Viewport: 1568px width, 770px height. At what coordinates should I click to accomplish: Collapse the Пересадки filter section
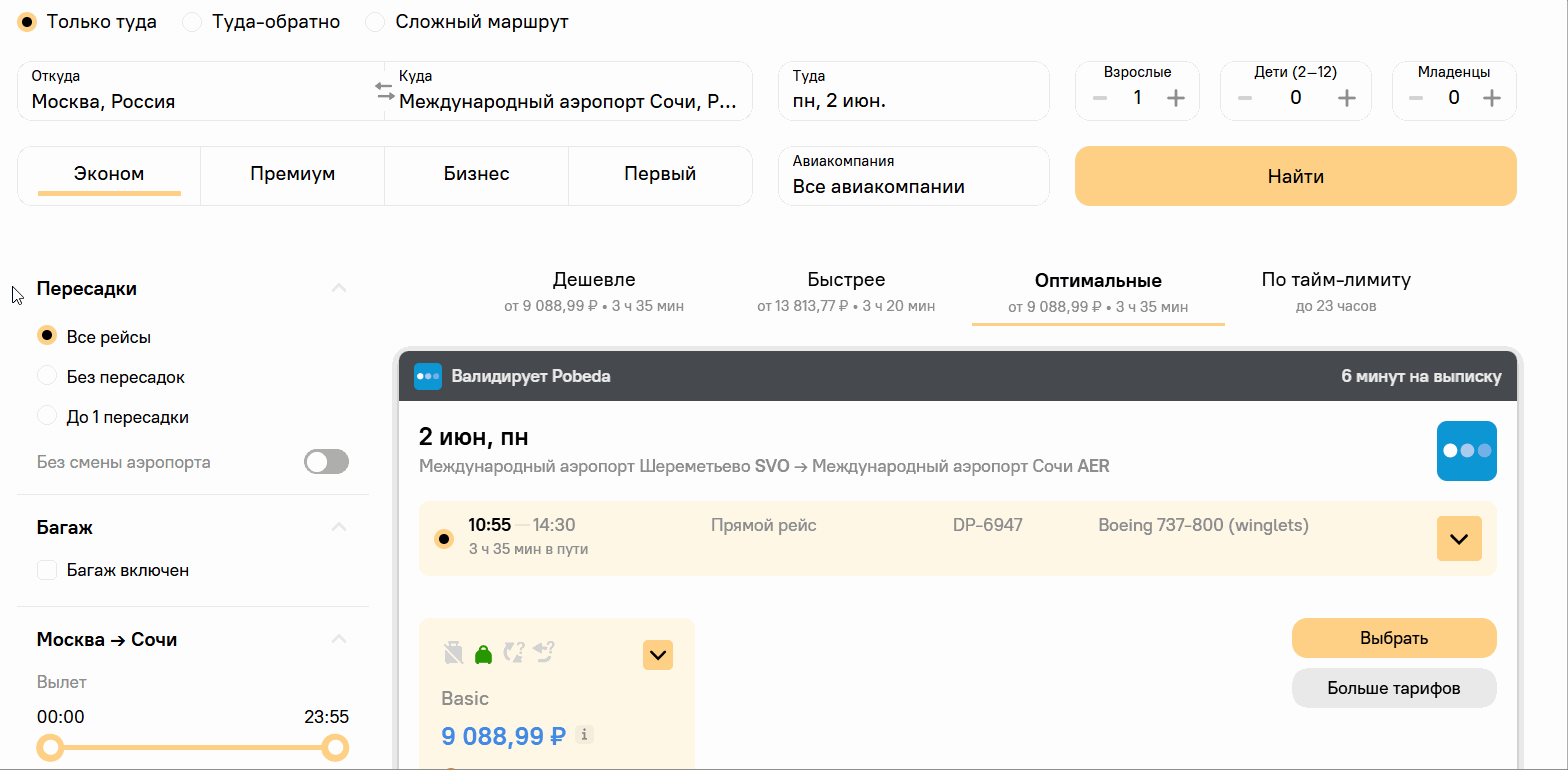(339, 288)
